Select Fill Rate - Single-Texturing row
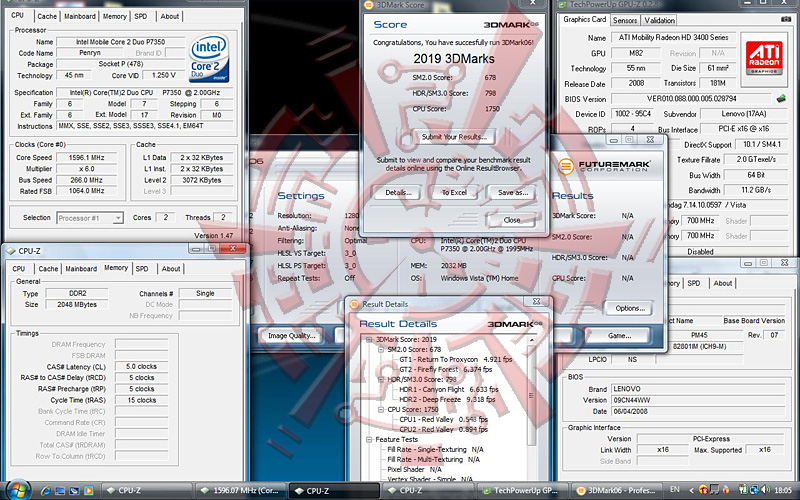Screen dimensions: 800x500 pos(435,450)
